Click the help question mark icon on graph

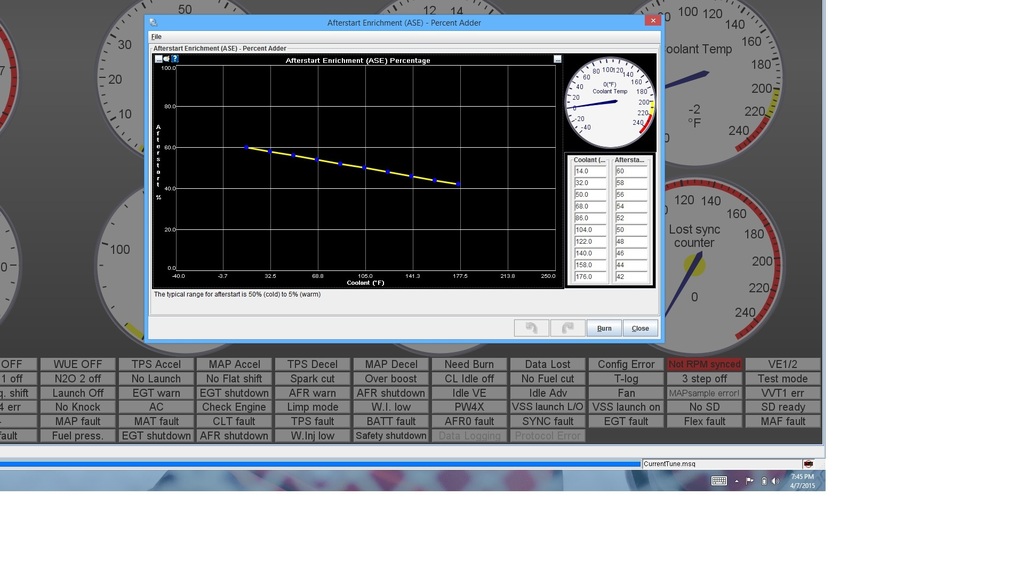pyautogui.click(x=175, y=59)
